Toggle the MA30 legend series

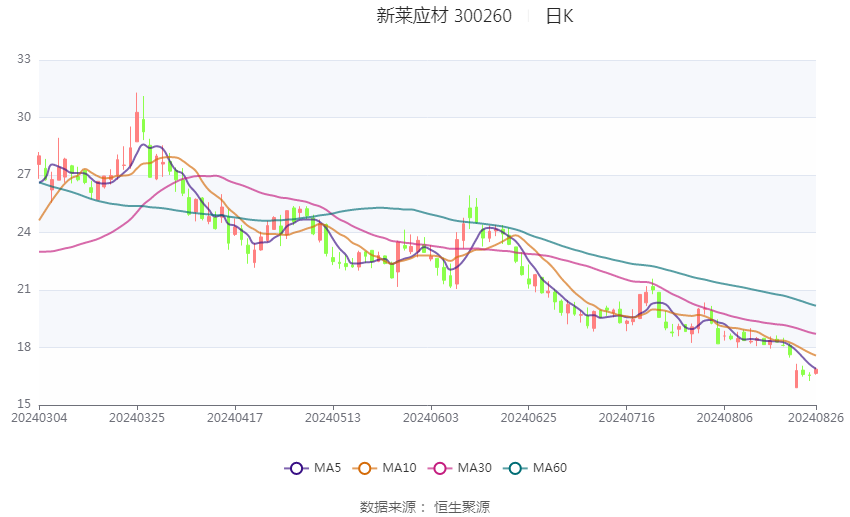coord(460,468)
